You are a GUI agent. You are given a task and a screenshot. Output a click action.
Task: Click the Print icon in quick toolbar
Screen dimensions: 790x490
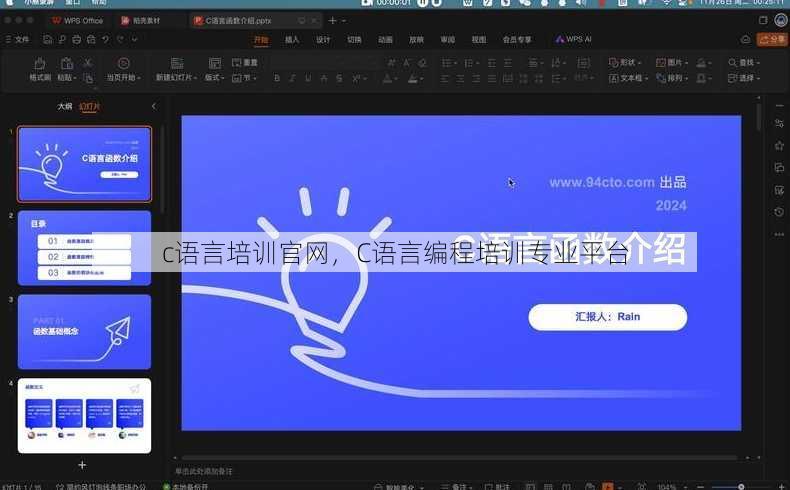(77, 39)
